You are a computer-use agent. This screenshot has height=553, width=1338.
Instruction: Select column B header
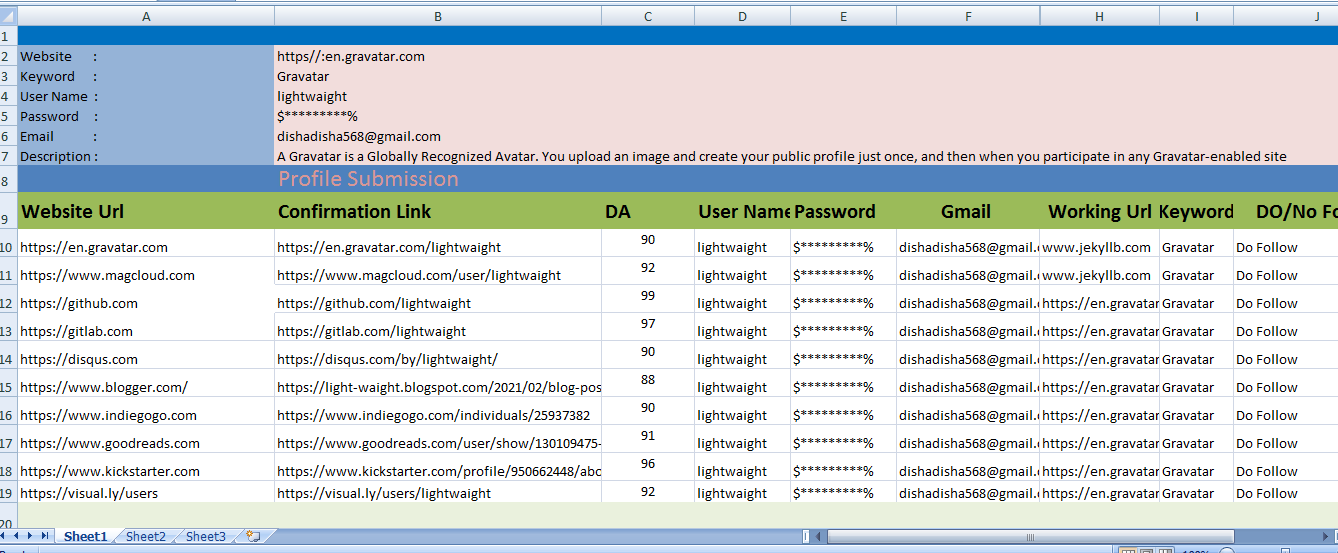438,16
